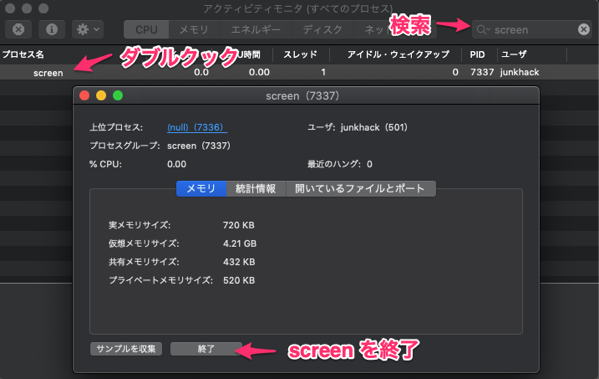Sort by the スレッド column header
The width and height of the screenshot is (599, 379).
300,55
